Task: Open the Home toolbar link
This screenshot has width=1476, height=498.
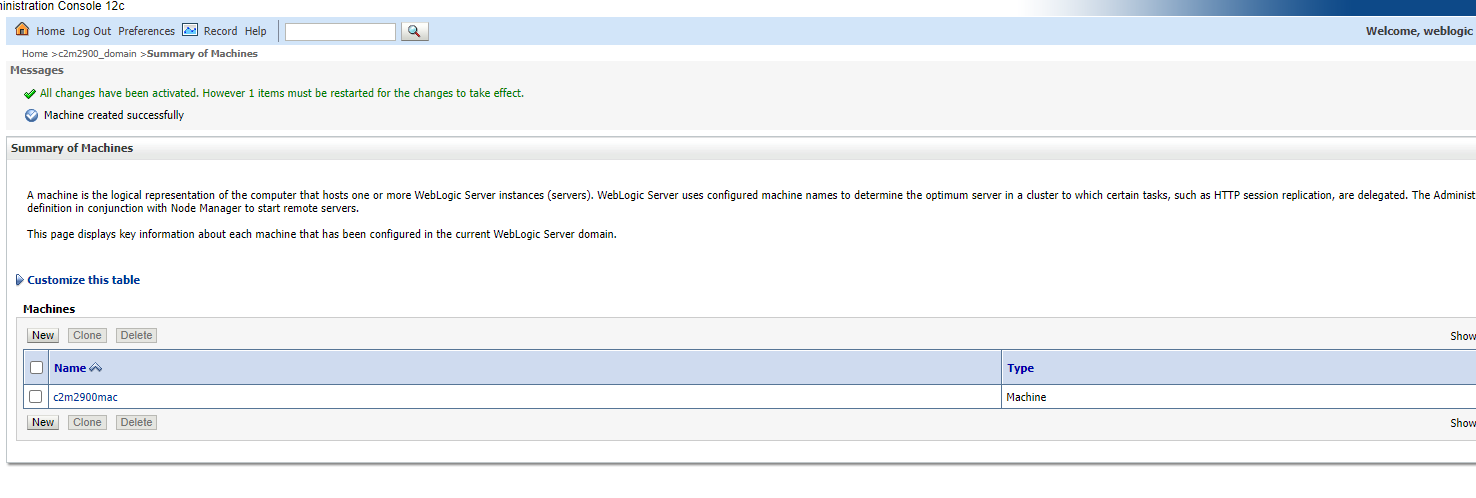Action: [x=50, y=31]
